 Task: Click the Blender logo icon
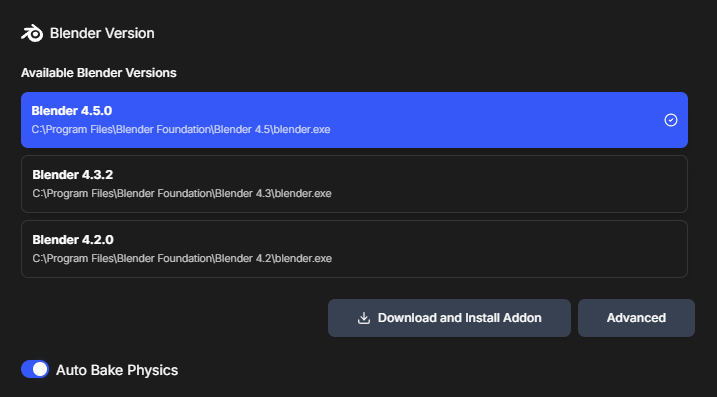[32, 33]
